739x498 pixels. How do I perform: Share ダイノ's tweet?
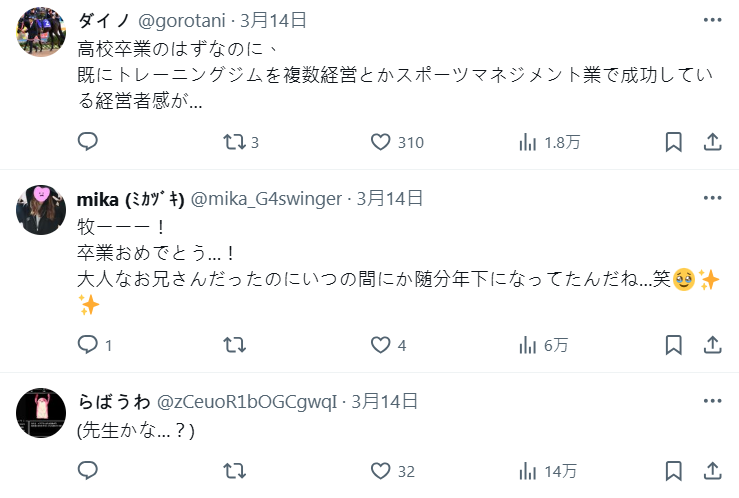tap(713, 142)
